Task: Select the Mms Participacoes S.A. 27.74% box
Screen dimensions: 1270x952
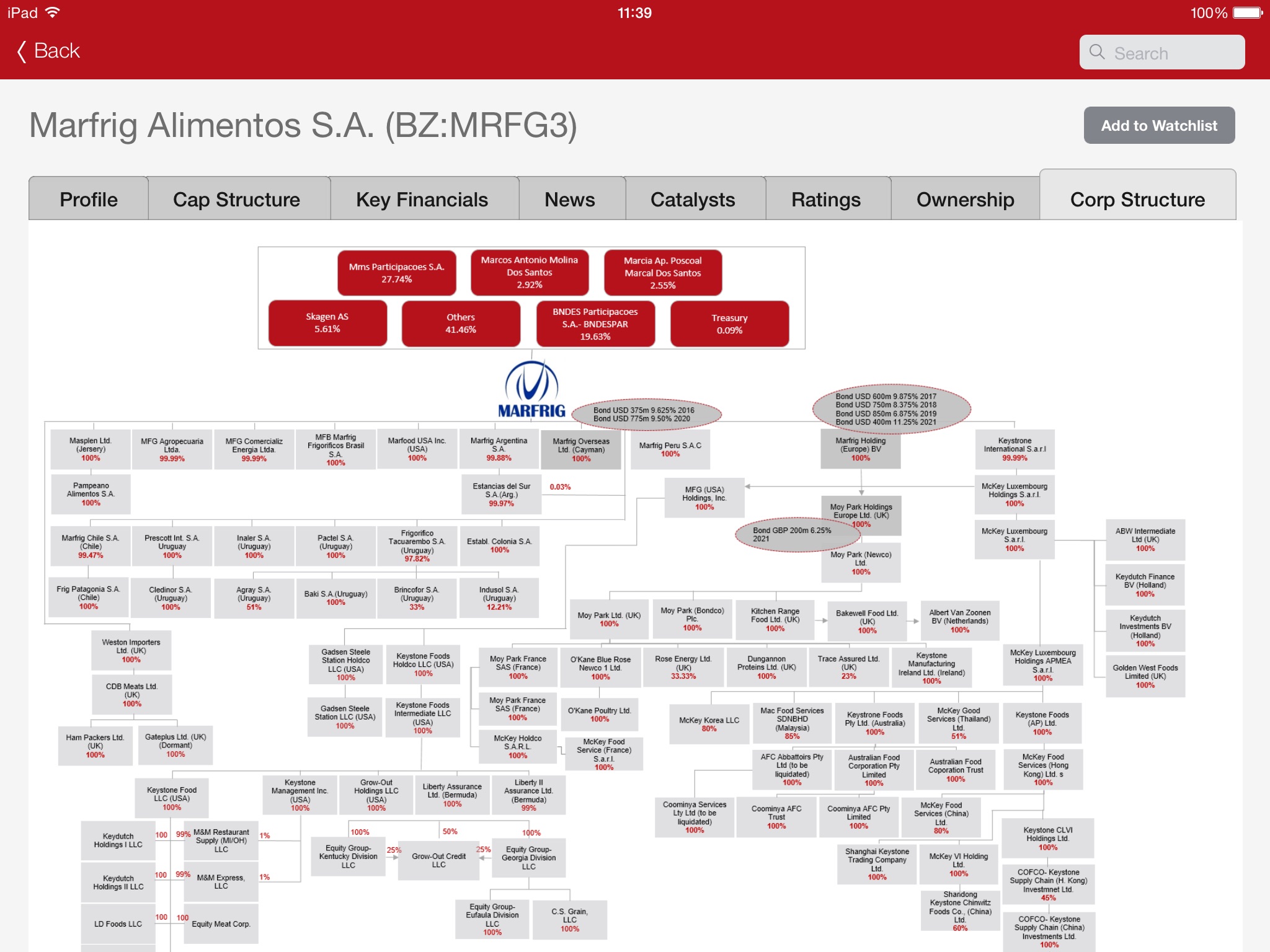Action: coord(397,273)
